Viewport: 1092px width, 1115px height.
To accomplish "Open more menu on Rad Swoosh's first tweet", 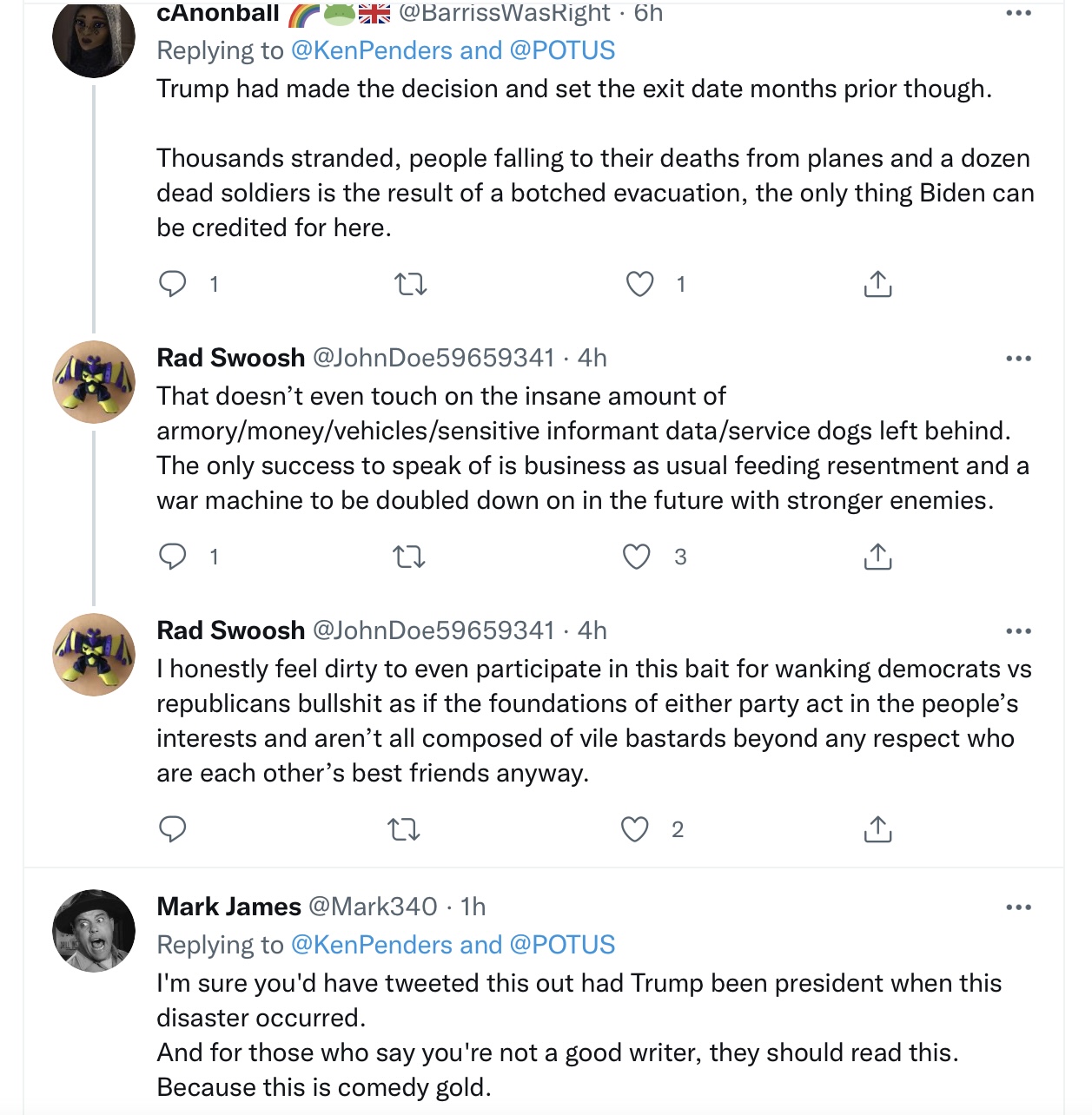I will [x=1018, y=359].
